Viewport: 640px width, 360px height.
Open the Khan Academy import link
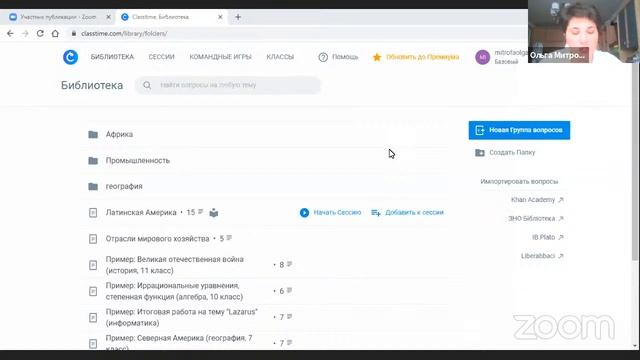click(537, 200)
